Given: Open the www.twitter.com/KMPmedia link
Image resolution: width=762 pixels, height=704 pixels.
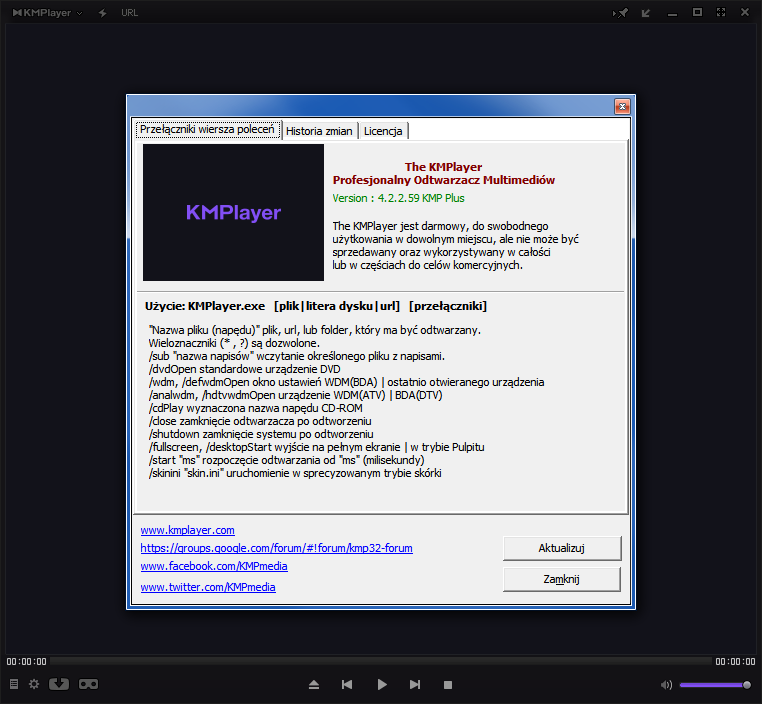Looking at the screenshot, I should point(208,587).
